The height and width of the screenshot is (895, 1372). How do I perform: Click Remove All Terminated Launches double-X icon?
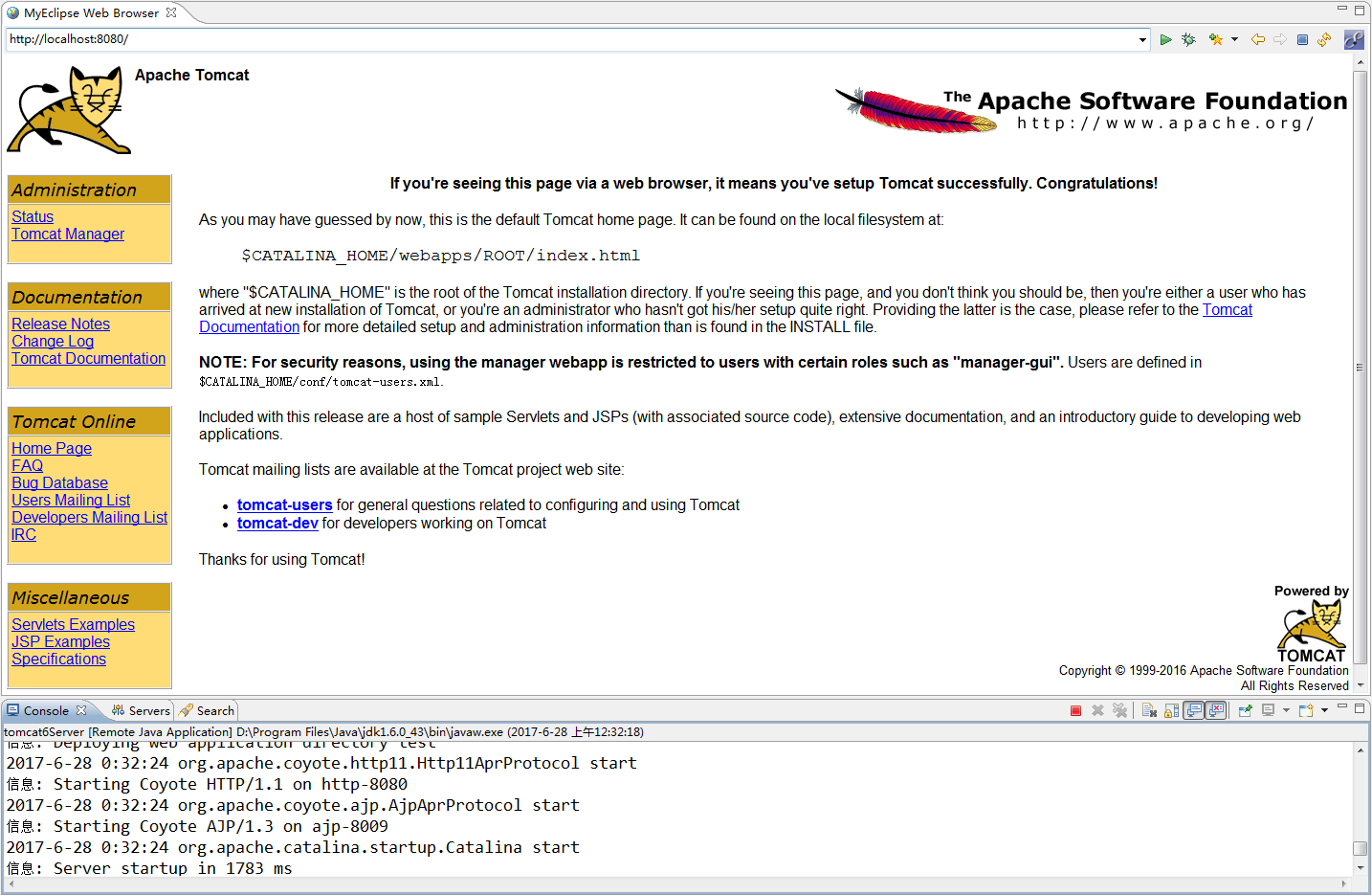pos(1119,710)
